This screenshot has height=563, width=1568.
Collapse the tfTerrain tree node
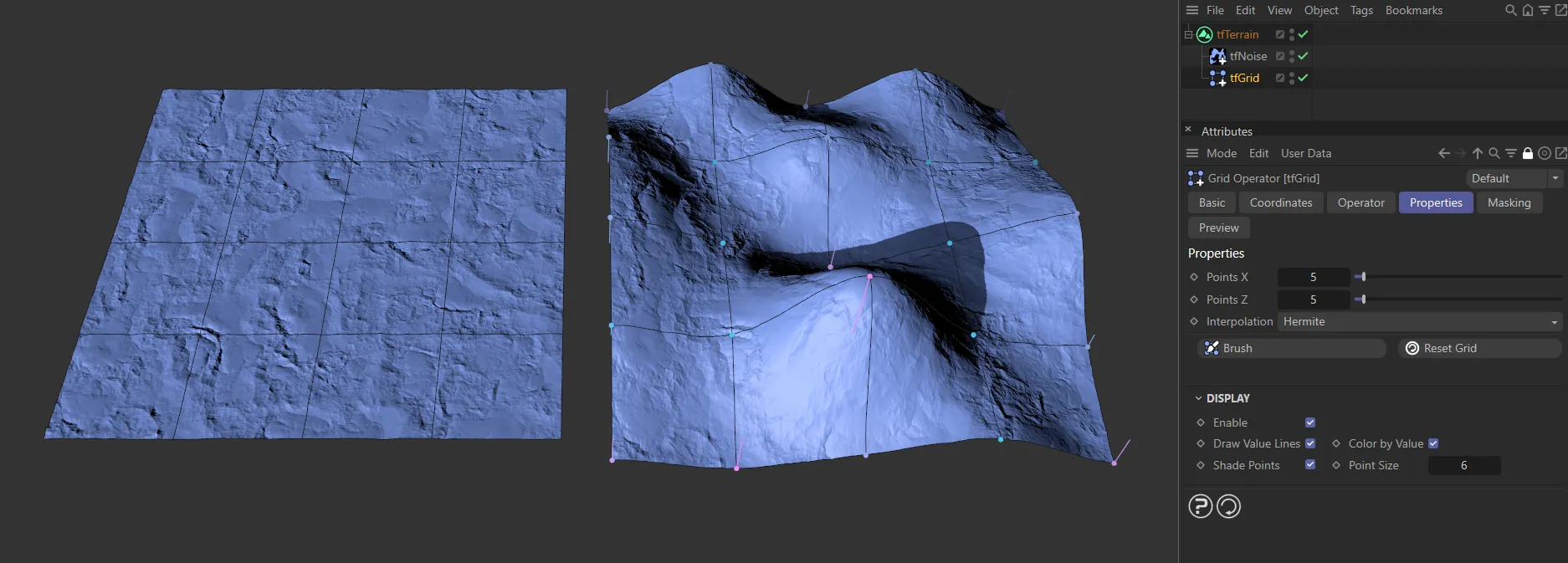(1188, 34)
